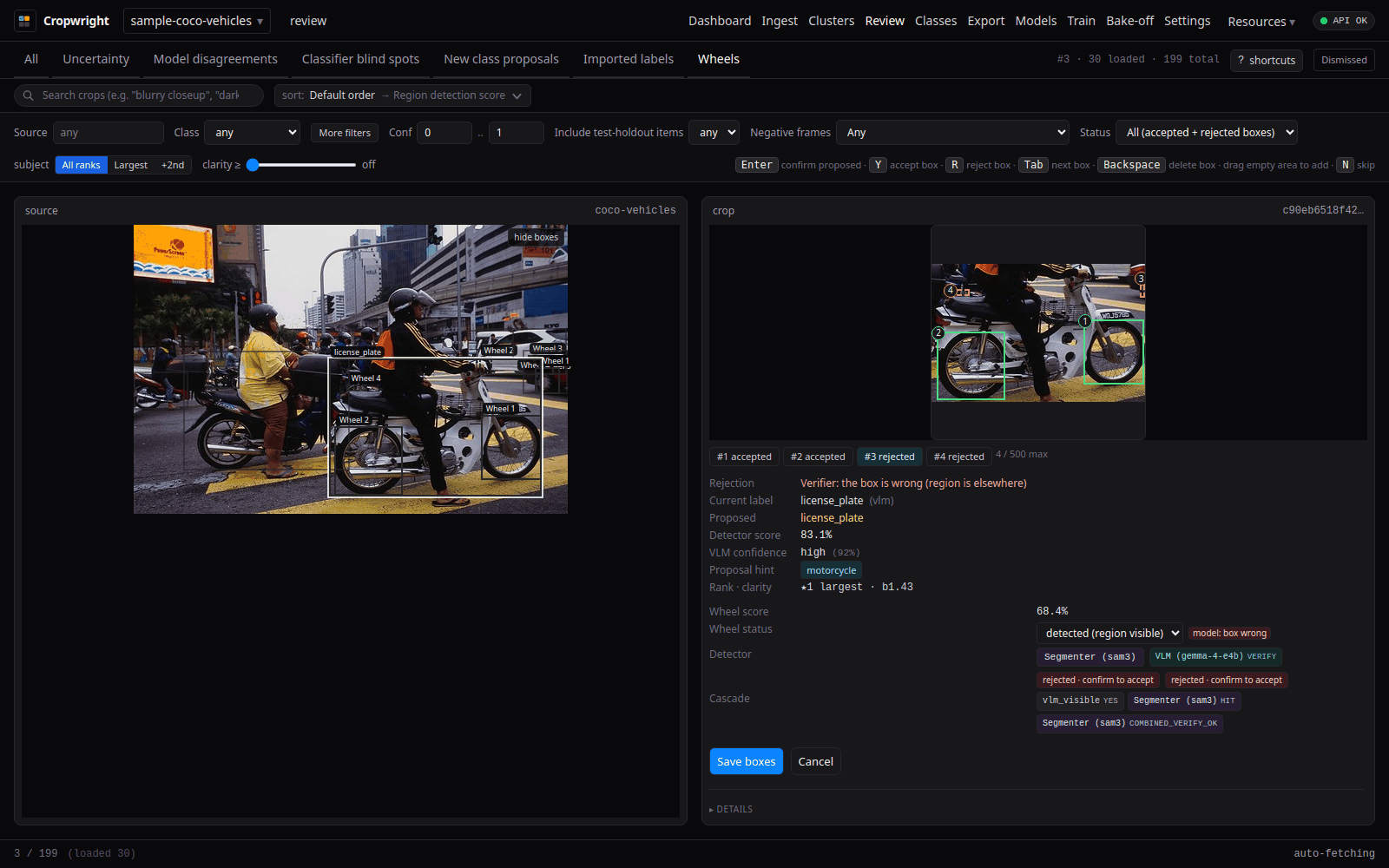Click the search magnifier icon
Screen dimensions: 1389x868
tap(29, 95)
